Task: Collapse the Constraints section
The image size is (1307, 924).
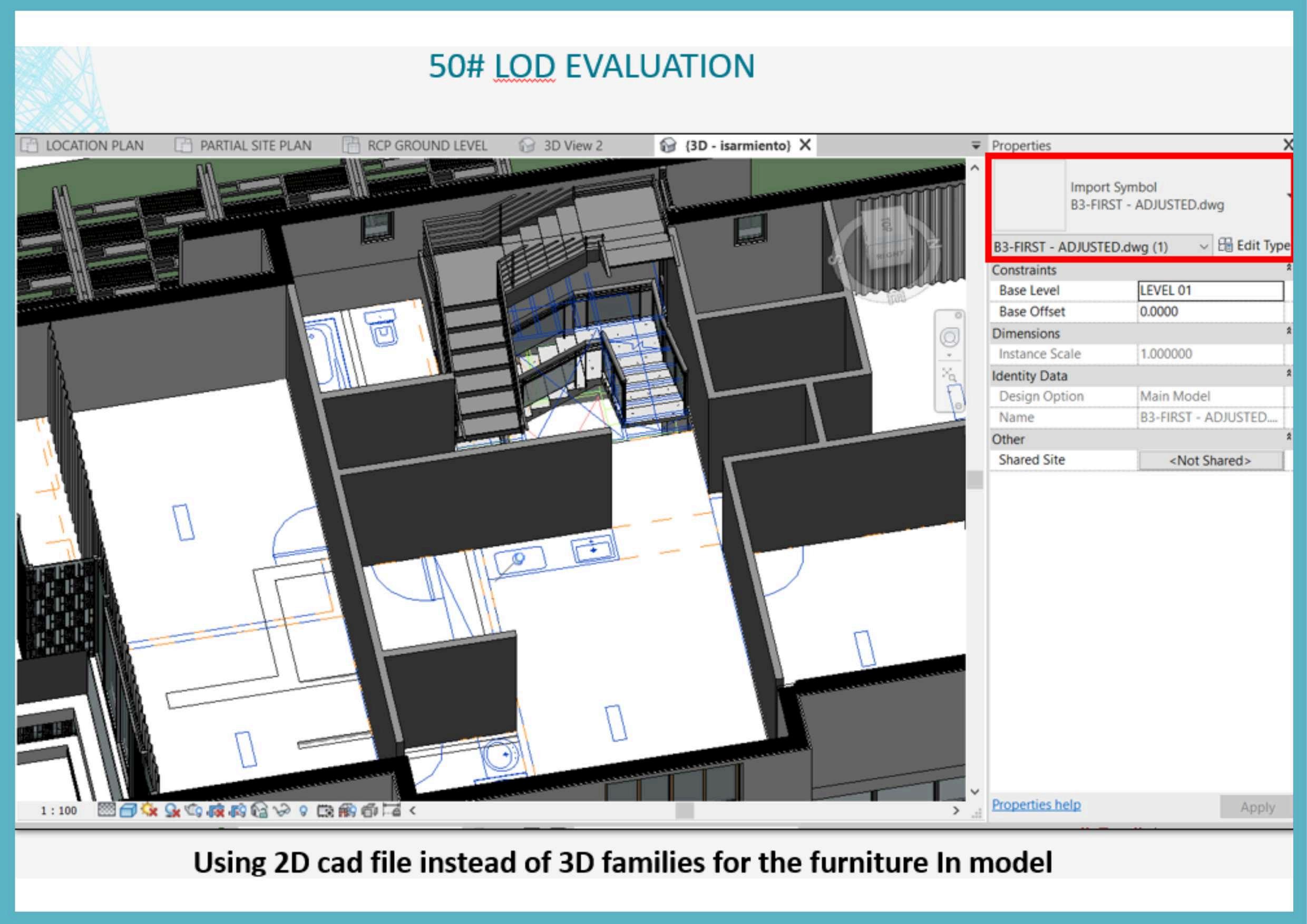Action: coord(1289,269)
